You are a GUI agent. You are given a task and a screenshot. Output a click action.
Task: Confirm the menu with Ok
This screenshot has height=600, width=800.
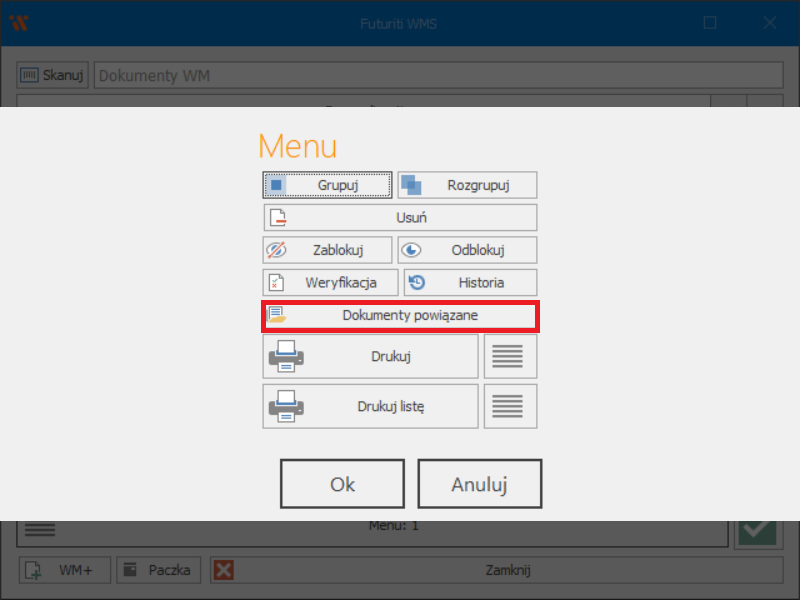[342, 485]
